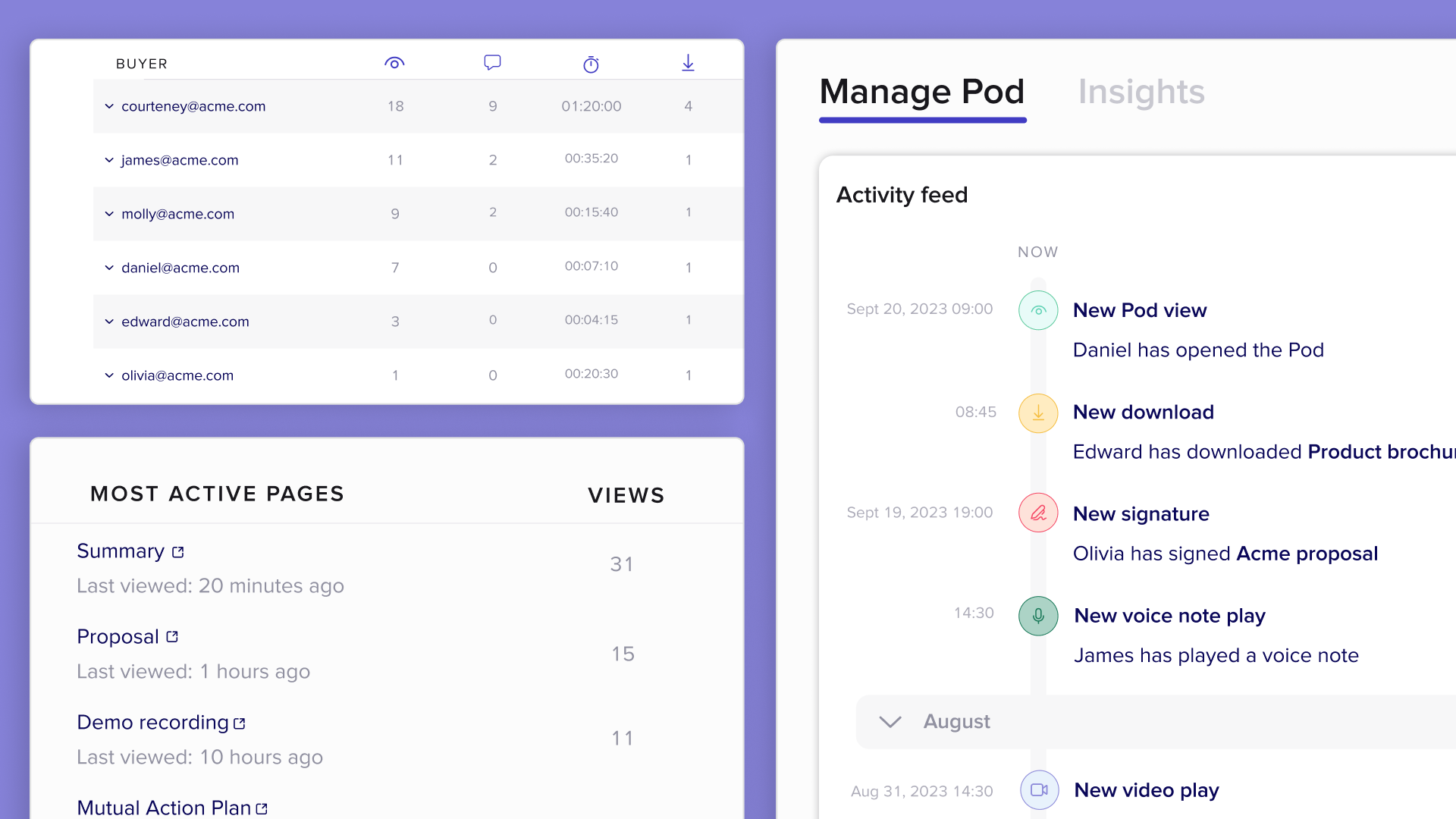1456x819 pixels.
Task: Open the Proposal page link
Action: pos(118,637)
